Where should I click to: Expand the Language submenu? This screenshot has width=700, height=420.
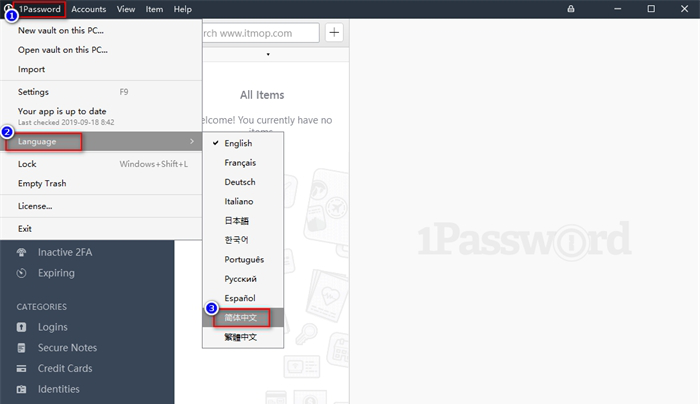101,141
